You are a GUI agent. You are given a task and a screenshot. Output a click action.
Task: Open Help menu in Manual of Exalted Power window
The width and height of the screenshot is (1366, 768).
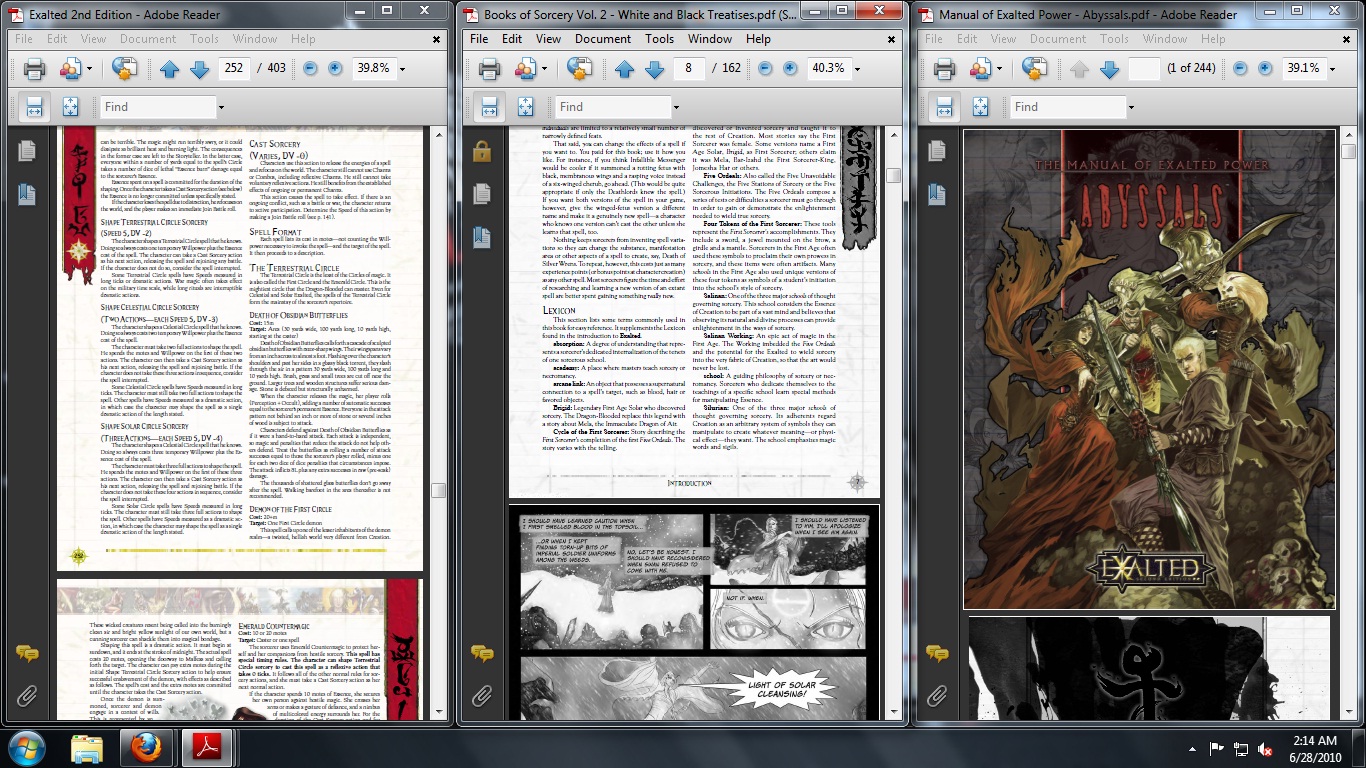[1213, 39]
